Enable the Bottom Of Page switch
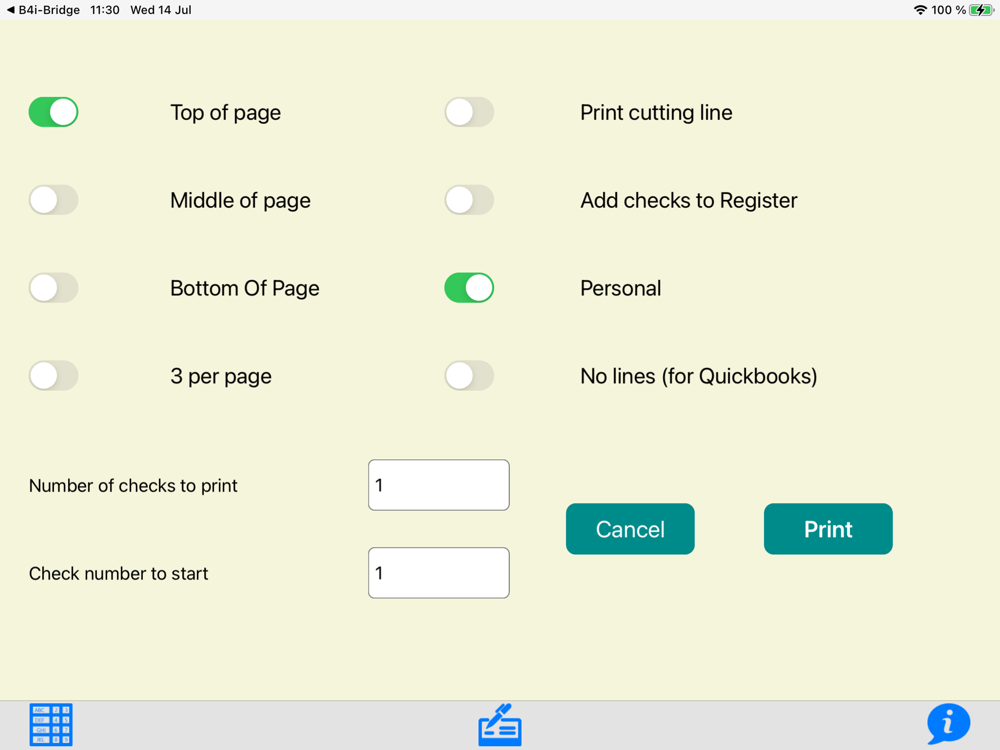This screenshot has width=1000, height=750. click(x=54, y=288)
